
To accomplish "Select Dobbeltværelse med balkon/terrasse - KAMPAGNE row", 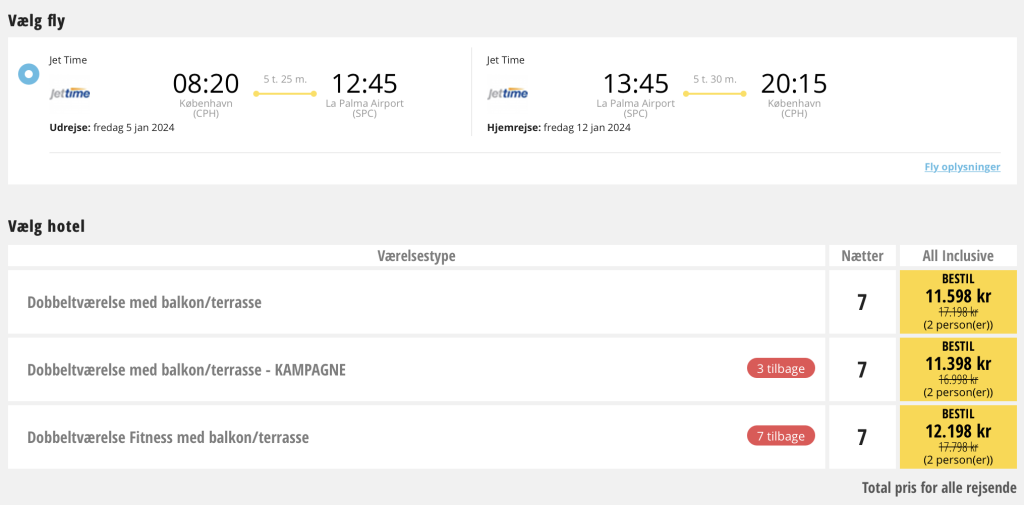I will tap(417, 370).
